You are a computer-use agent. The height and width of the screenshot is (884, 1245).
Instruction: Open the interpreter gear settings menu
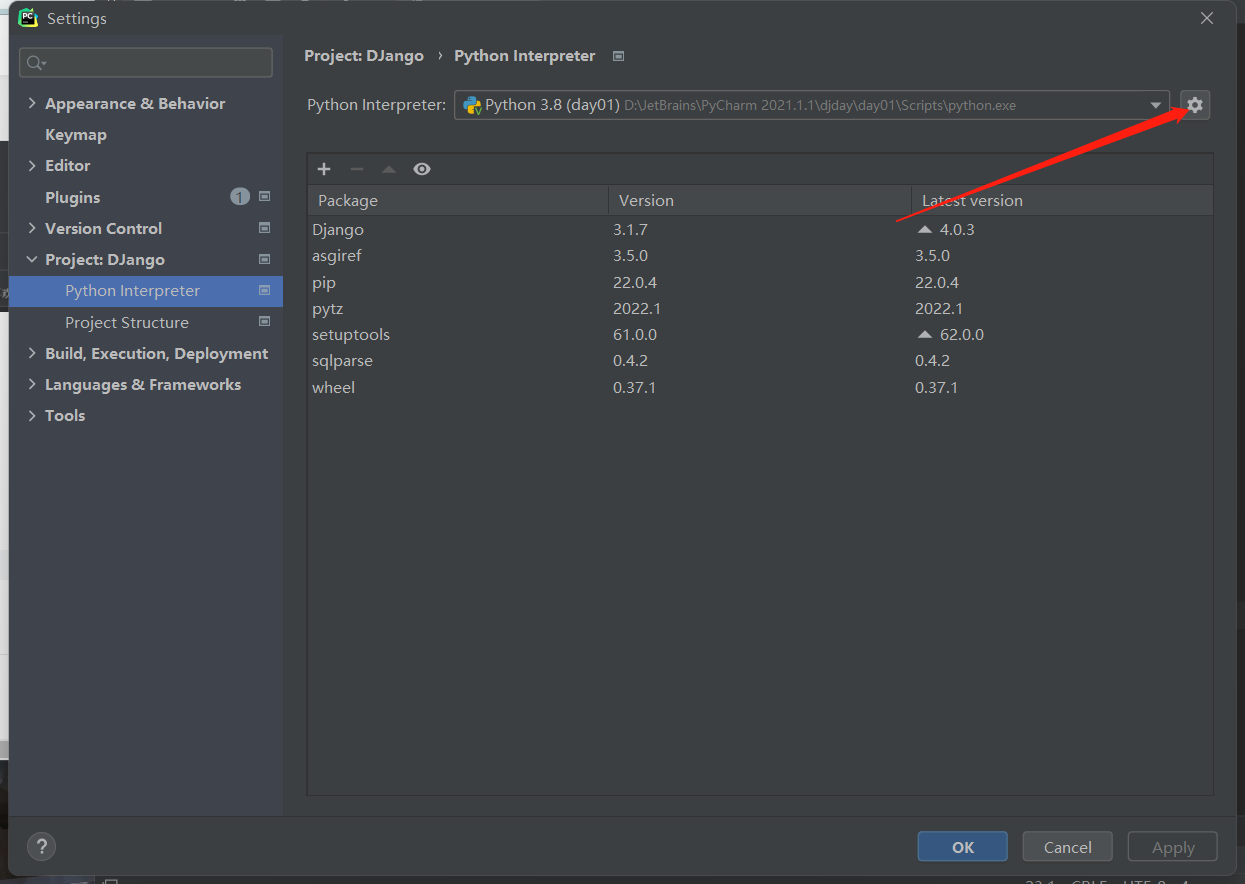[x=1195, y=105]
